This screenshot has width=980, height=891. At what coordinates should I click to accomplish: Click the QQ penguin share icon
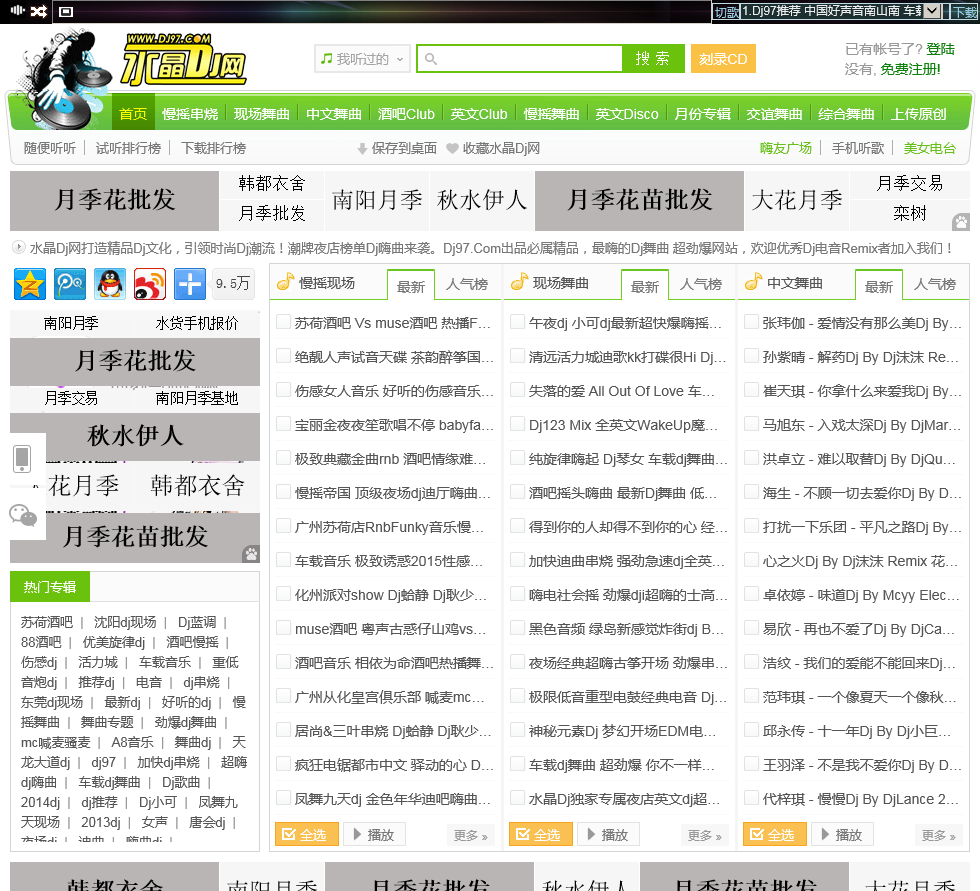pyautogui.click(x=110, y=284)
